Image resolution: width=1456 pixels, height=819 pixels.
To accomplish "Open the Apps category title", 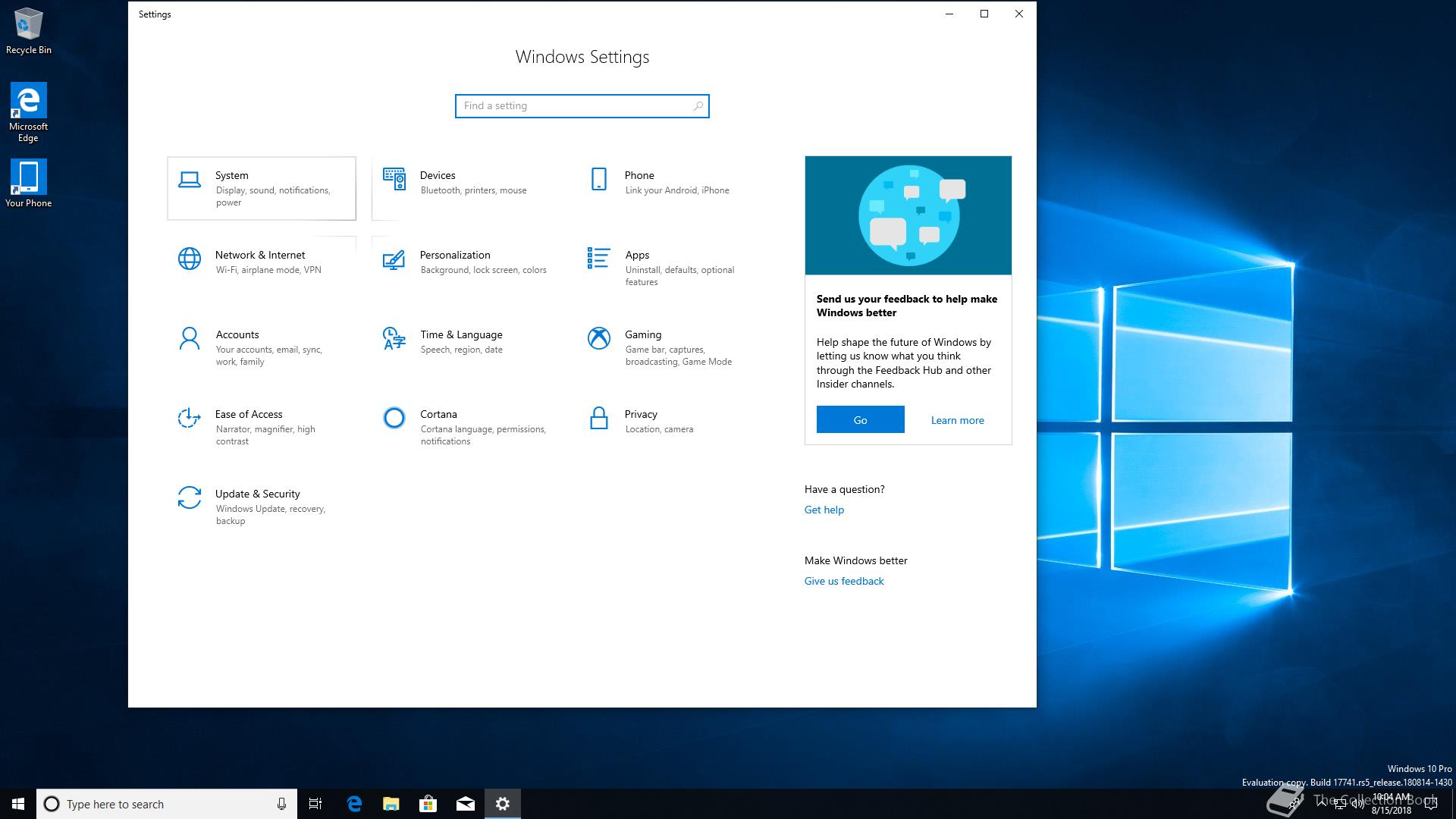I will click(x=637, y=255).
